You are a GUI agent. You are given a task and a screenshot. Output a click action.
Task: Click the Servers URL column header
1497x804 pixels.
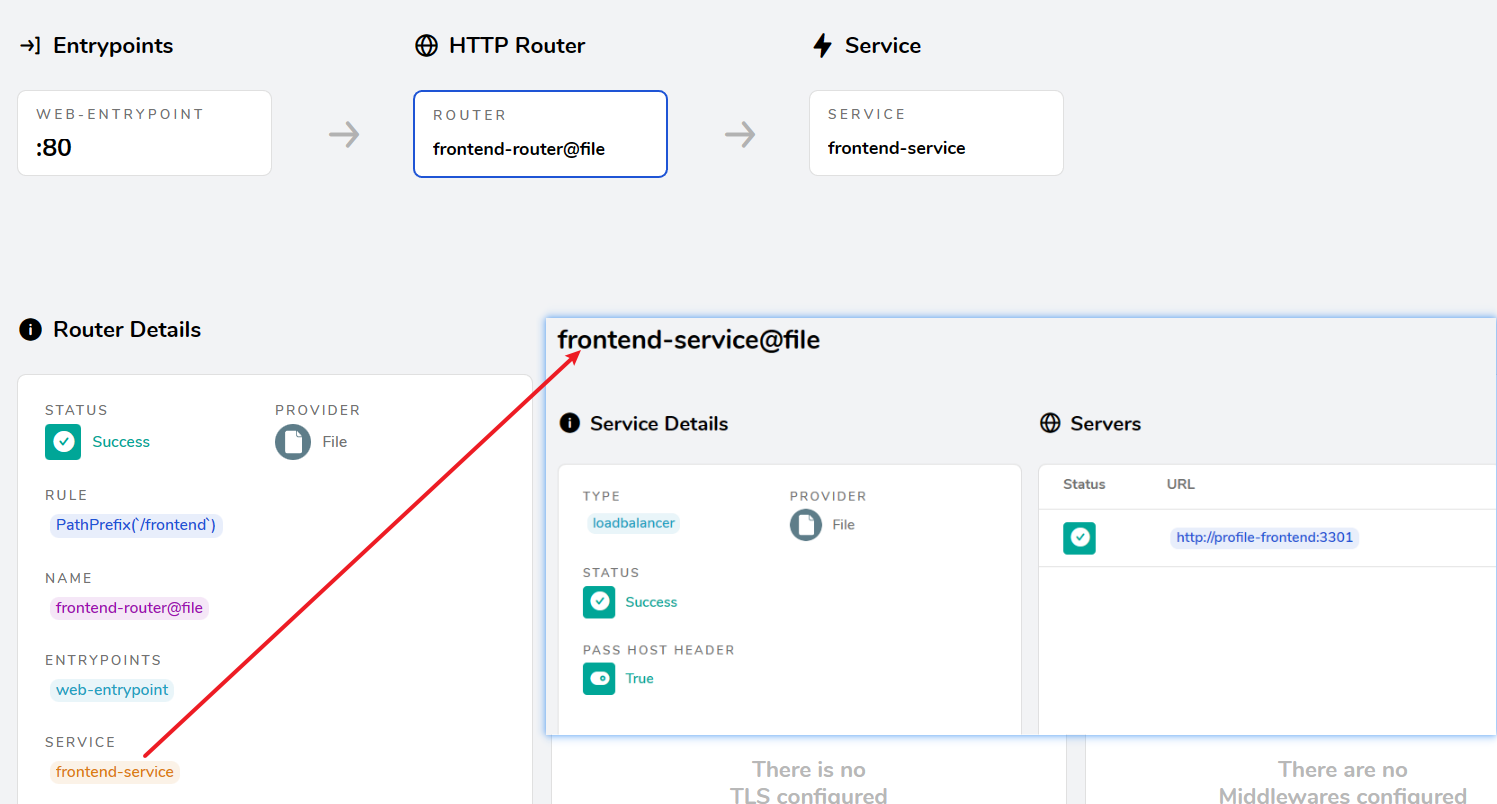pos(1181,484)
